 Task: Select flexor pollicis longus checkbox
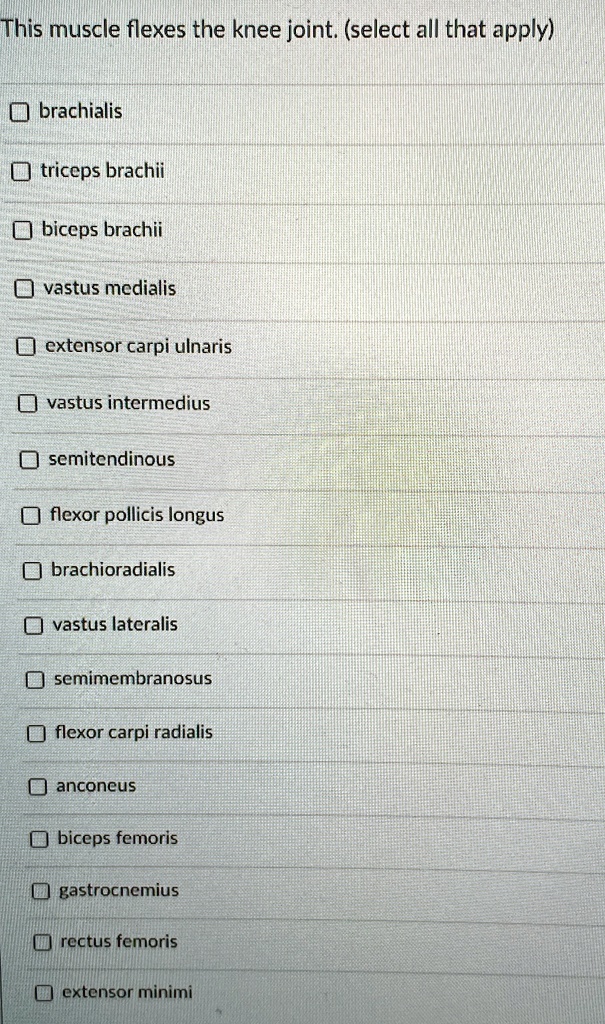tap(32, 516)
